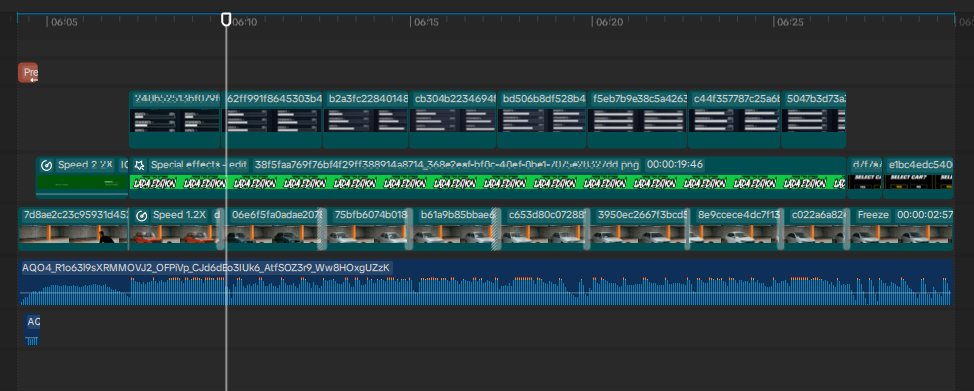The image size is (974, 391).
Task: Click the transition between 3950ec2667f3bcd5 and 8e9ccece4dc7f13
Action: [x=688, y=228]
